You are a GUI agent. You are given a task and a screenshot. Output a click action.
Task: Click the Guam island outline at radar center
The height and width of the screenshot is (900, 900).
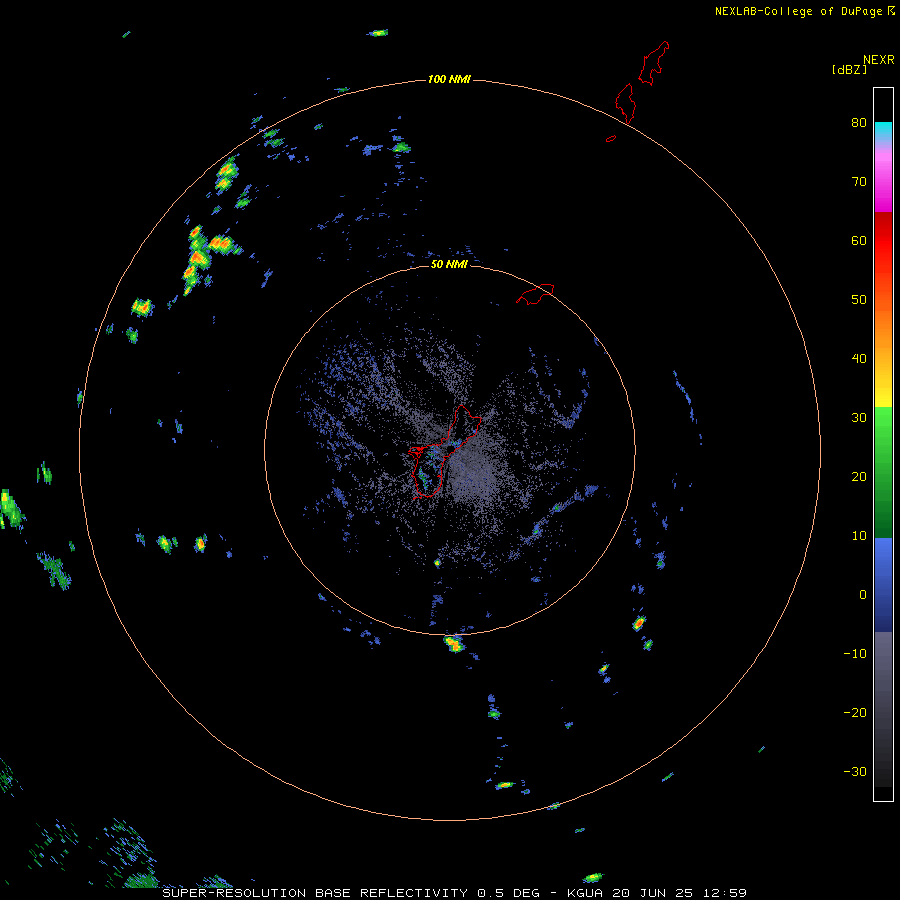pyautogui.click(x=445, y=451)
